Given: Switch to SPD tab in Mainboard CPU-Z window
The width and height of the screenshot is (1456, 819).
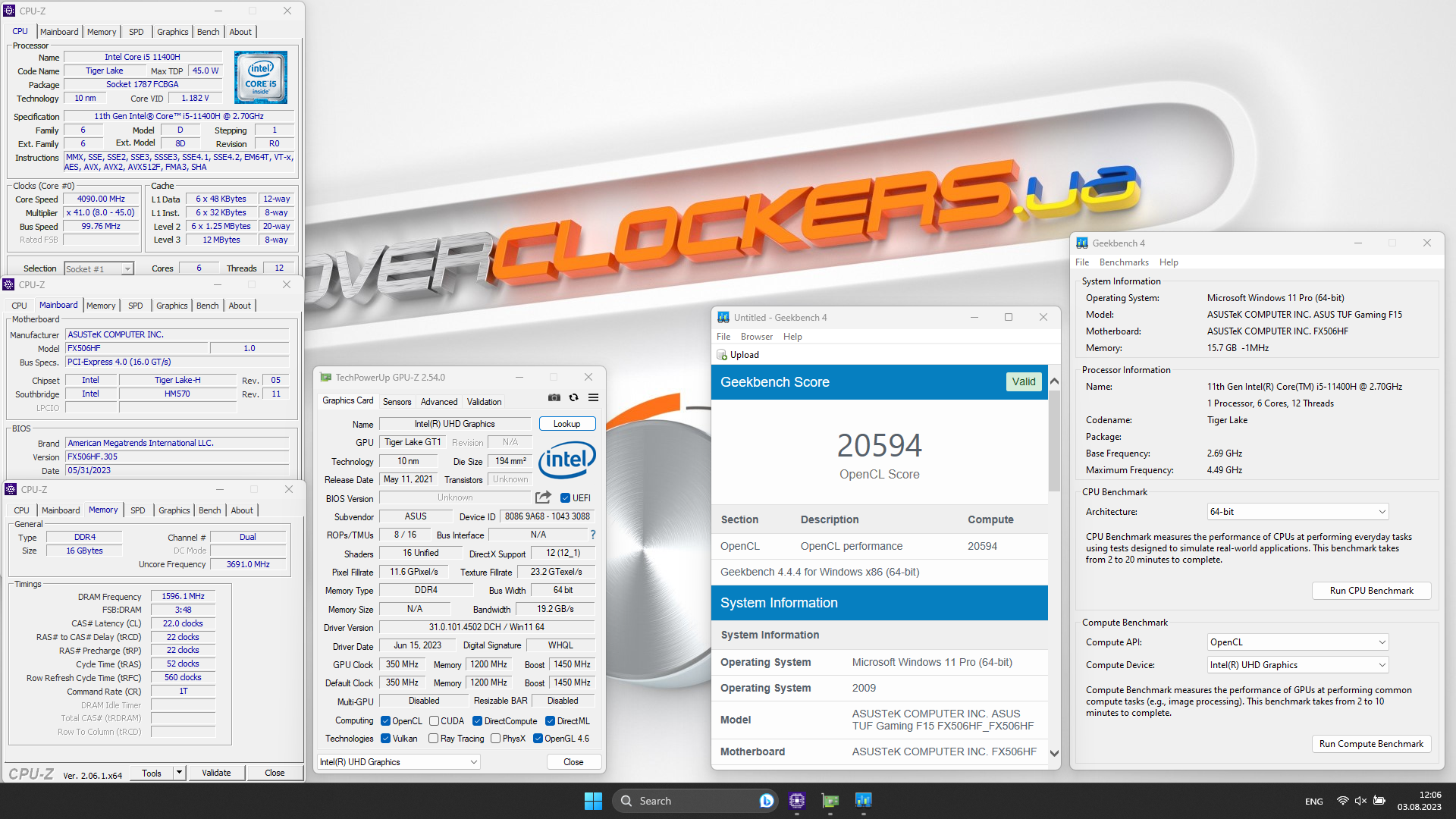Looking at the screenshot, I should [135, 306].
